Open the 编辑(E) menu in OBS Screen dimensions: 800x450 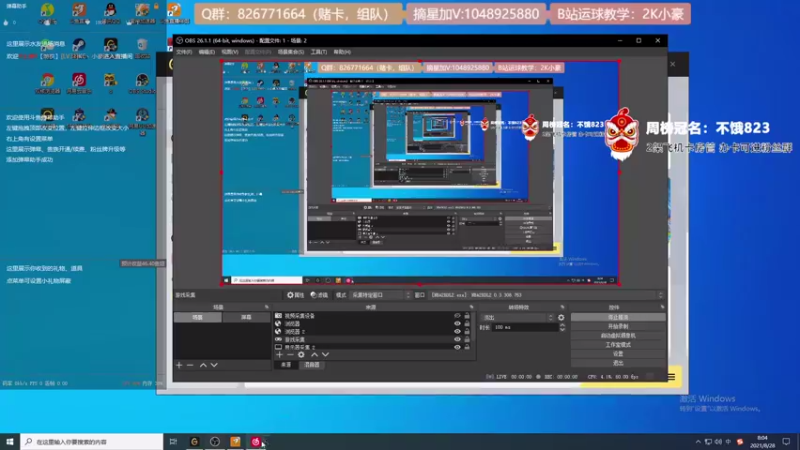click(207, 52)
